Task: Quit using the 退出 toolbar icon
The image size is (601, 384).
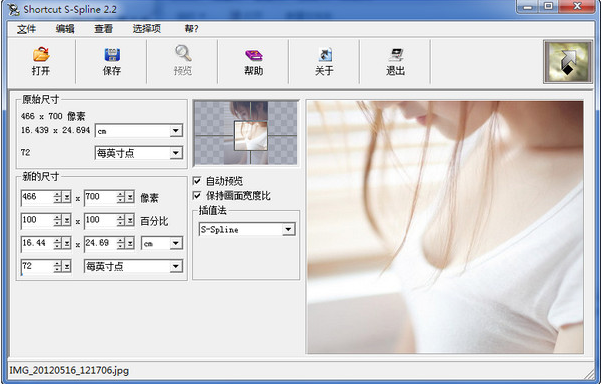Action: pyautogui.click(x=396, y=61)
